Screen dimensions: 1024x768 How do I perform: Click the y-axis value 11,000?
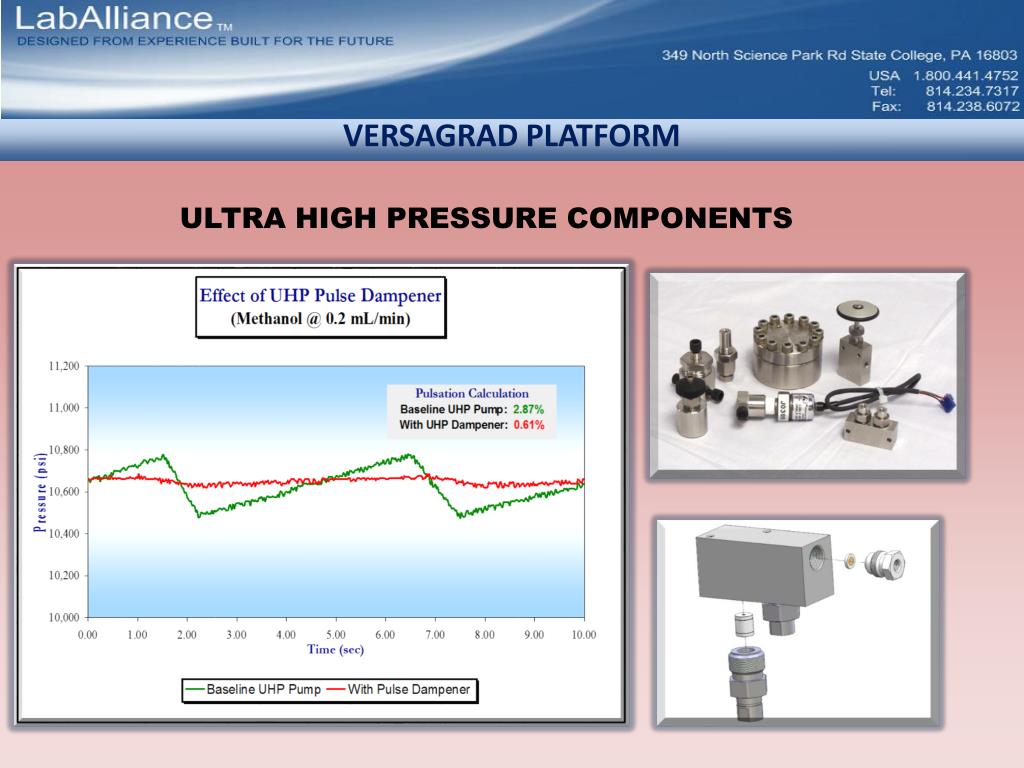tap(64, 408)
